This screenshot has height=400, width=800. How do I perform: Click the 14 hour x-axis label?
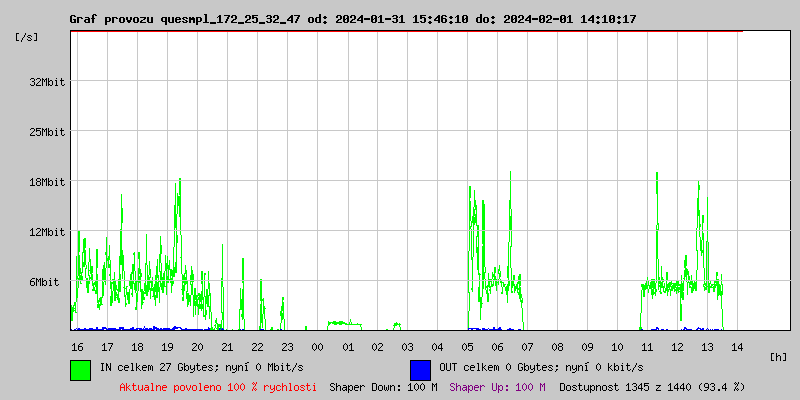coord(737,346)
